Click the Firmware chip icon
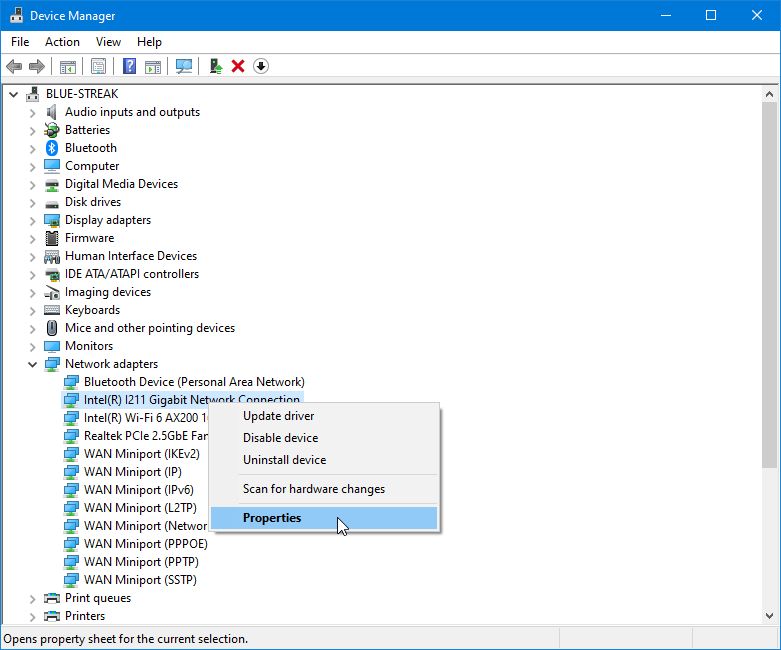The height and width of the screenshot is (650, 781). click(x=52, y=238)
